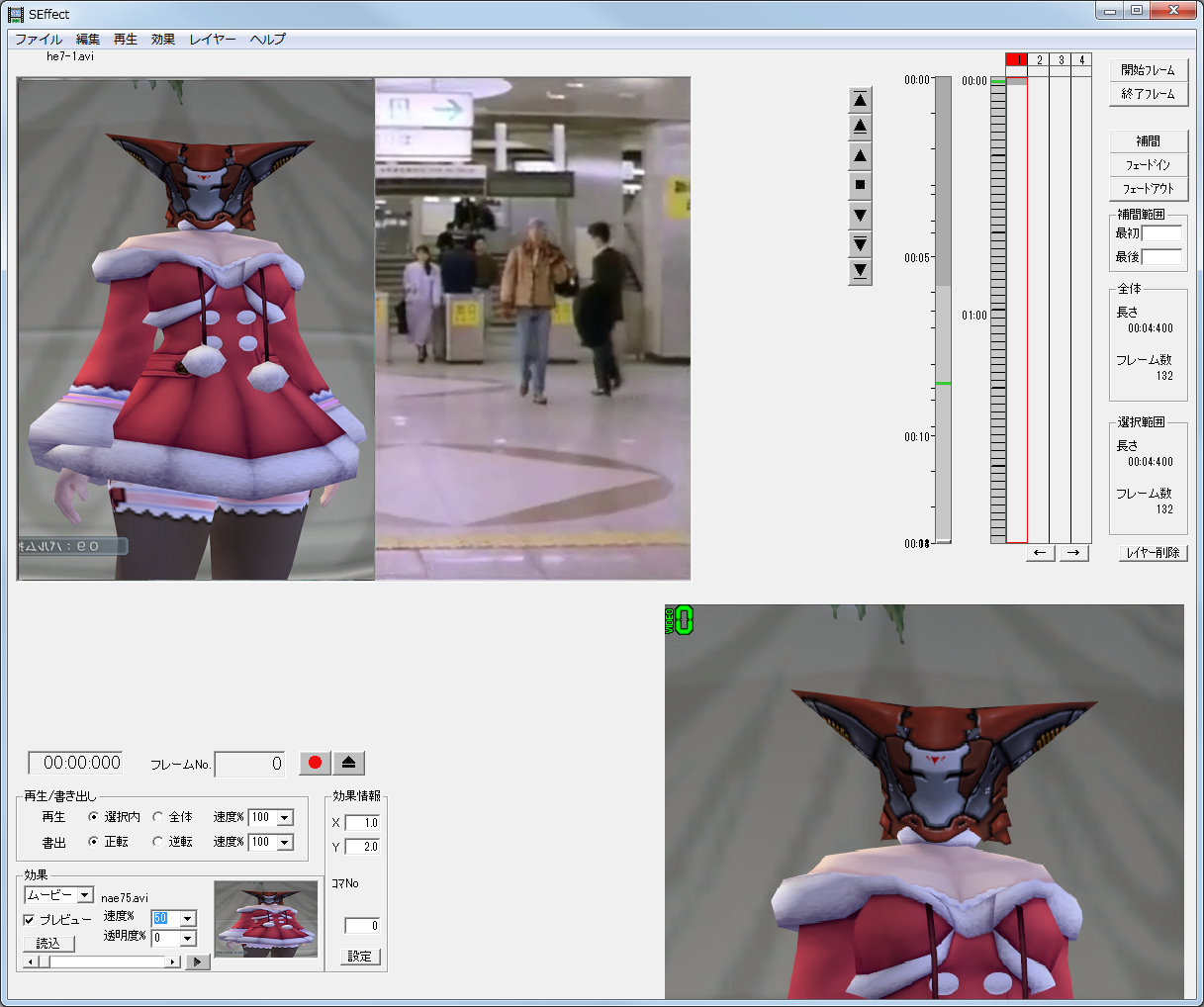Click the 最後 interpolation range field
Viewport: 1204px width, 1007px height.
coord(1161,257)
